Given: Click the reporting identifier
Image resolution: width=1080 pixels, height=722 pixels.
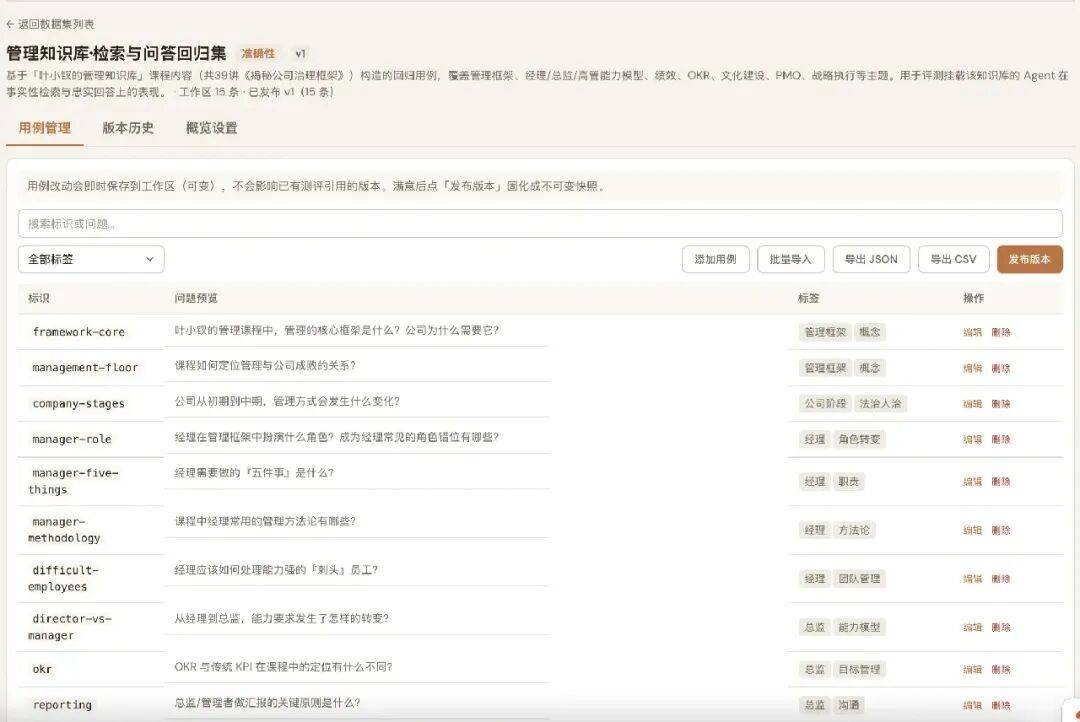Looking at the screenshot, I should click(x=62, y=705).
